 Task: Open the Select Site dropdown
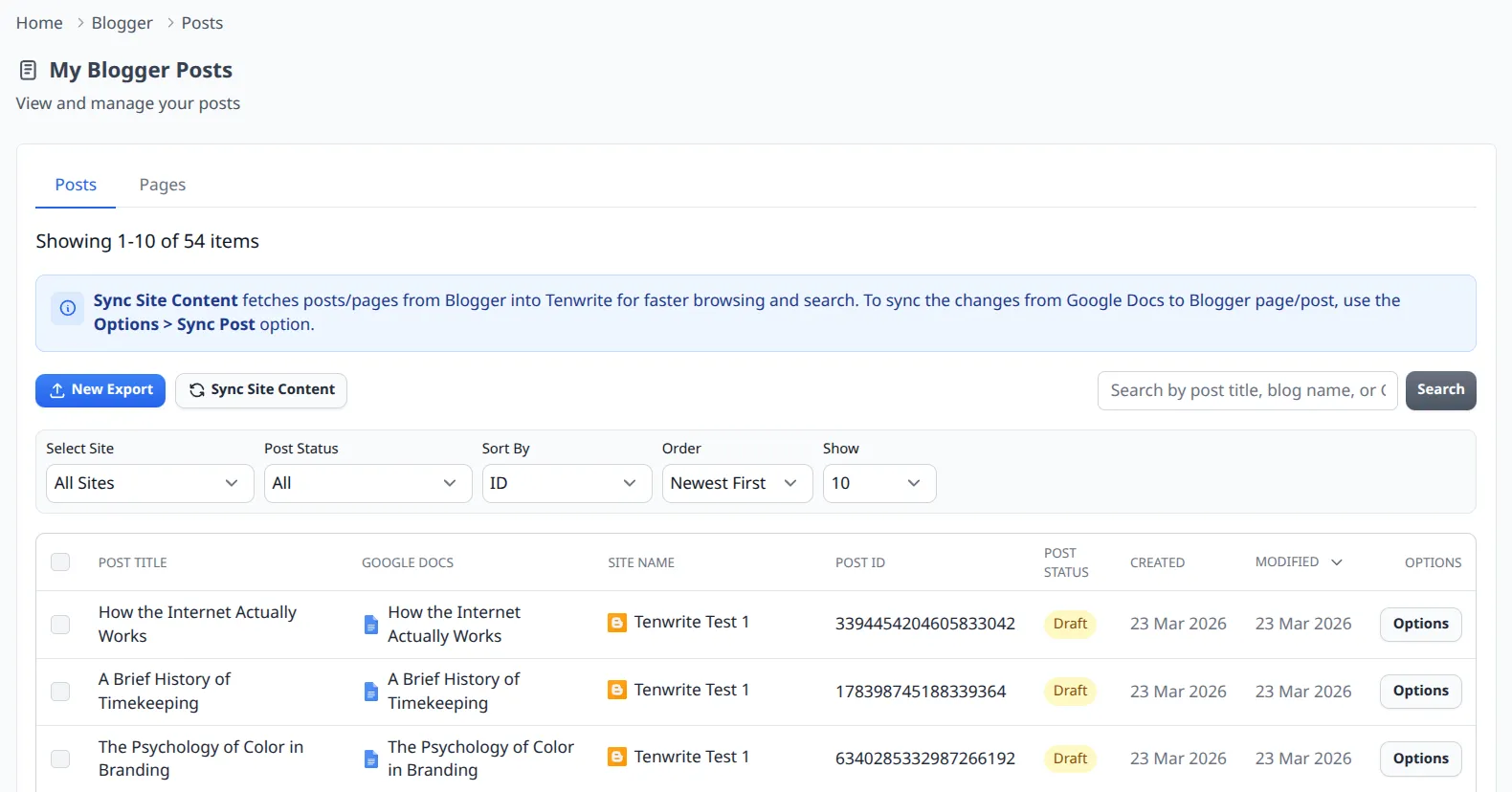pyautogui.click(x=149, y=483)
